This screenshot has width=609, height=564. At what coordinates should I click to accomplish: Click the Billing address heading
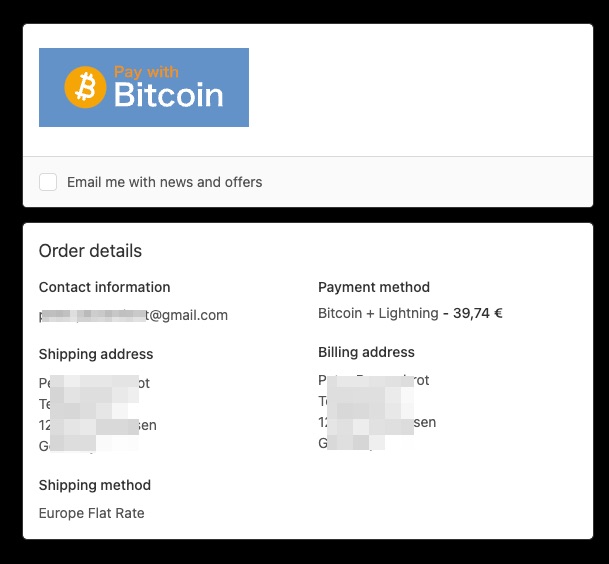coord(366,352)
